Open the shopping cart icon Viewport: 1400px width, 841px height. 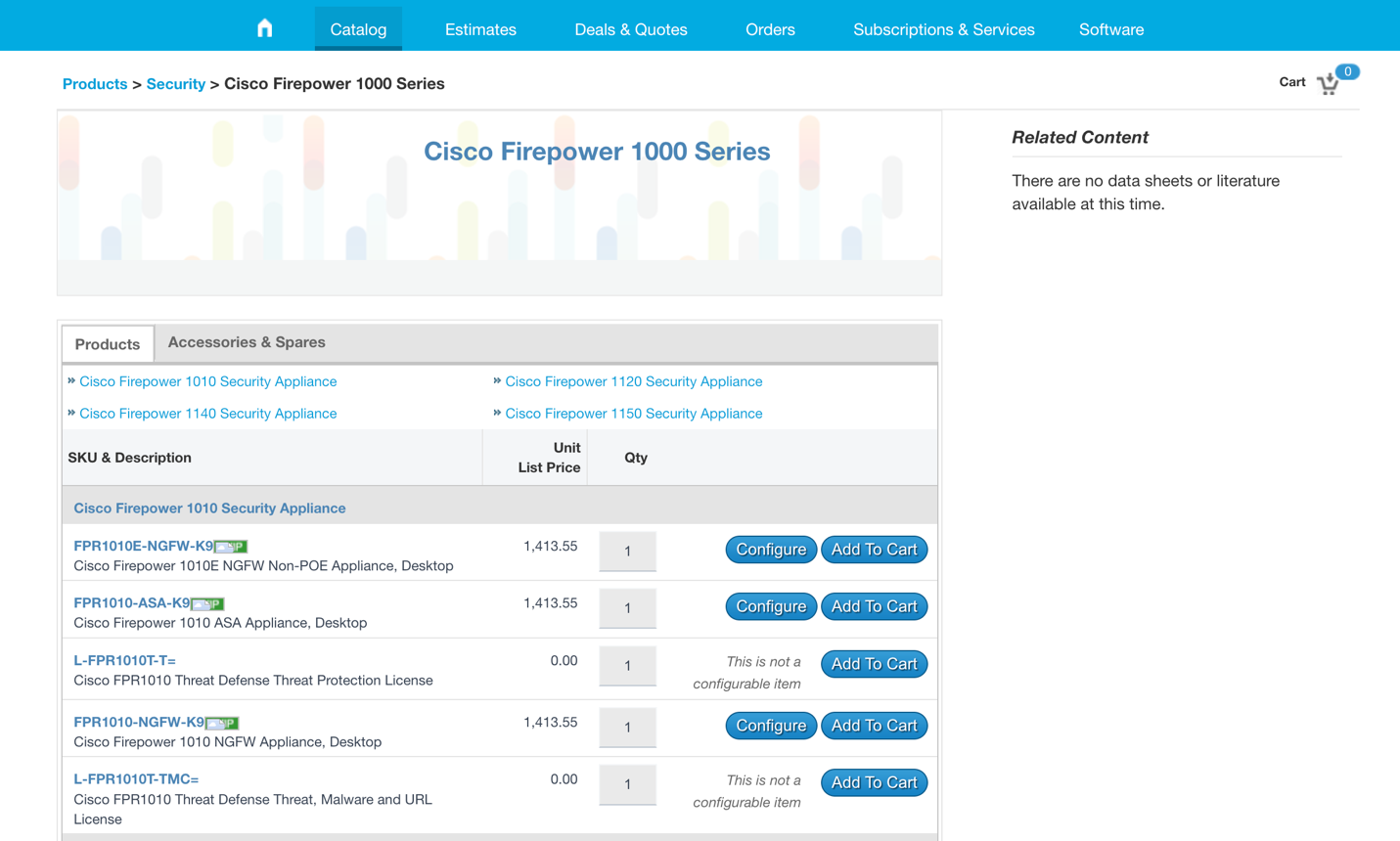1328,85
